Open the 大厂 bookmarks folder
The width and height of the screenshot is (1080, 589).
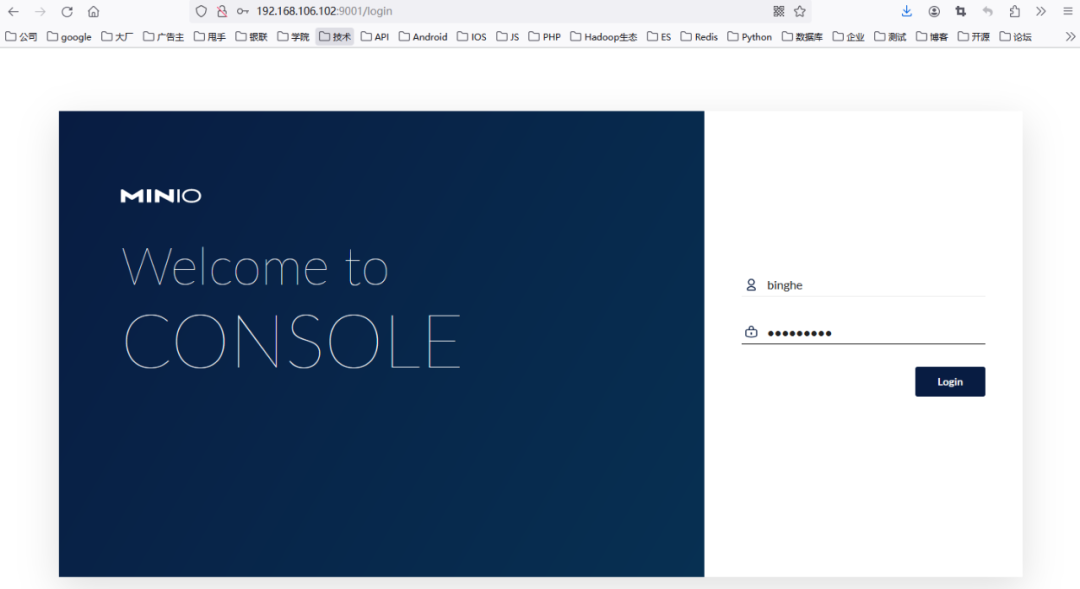click(x=117, y=37)
